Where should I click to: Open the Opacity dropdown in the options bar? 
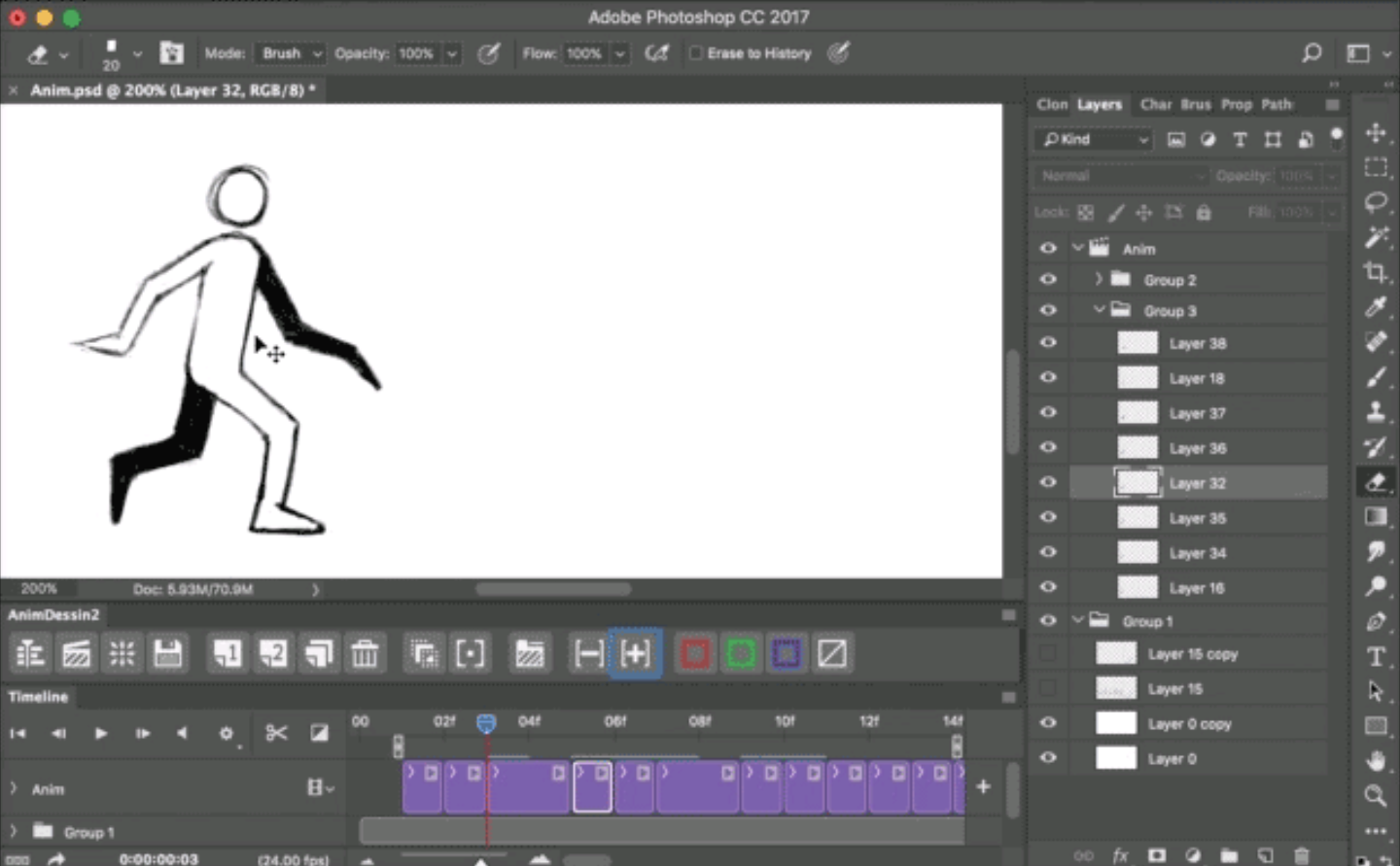tap(452, 53)
